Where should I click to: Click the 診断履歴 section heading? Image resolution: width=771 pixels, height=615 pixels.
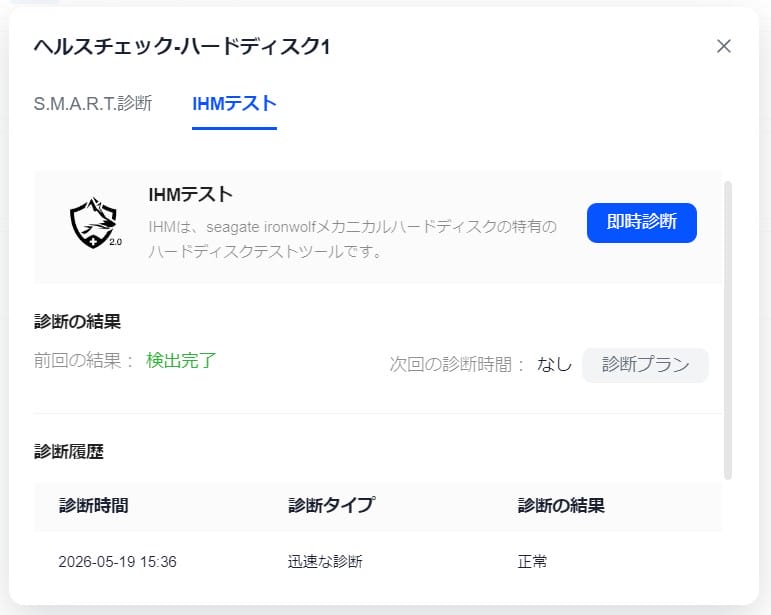point(69,451)
